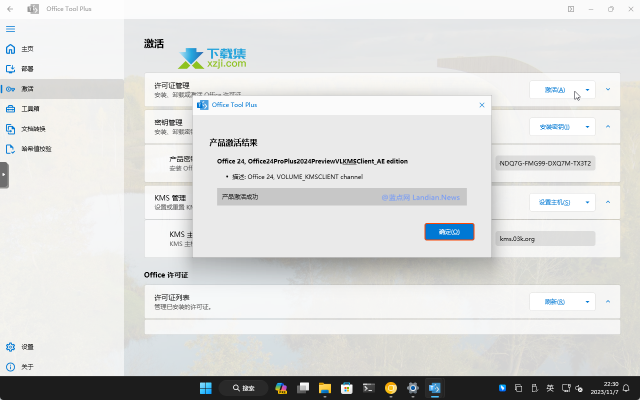
Task: Click the 设置主机(S) button
Action: point(555,202)
